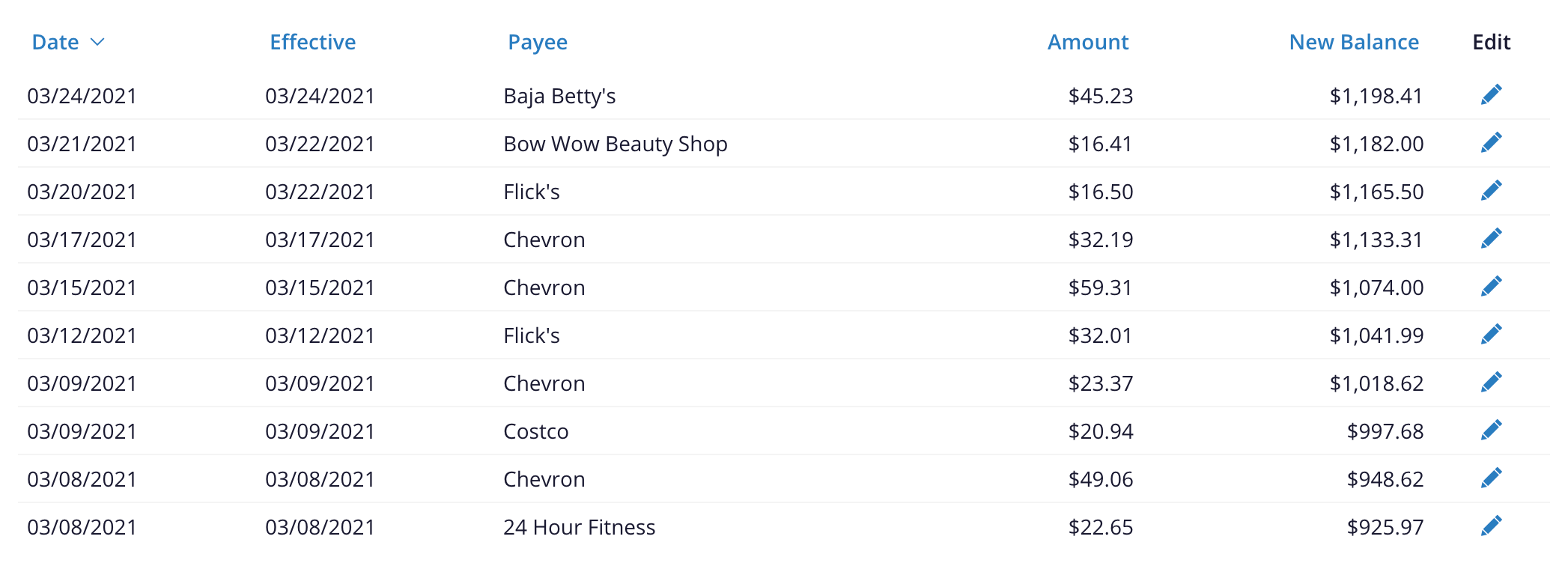Sort by the Date column header

point(55,43)
